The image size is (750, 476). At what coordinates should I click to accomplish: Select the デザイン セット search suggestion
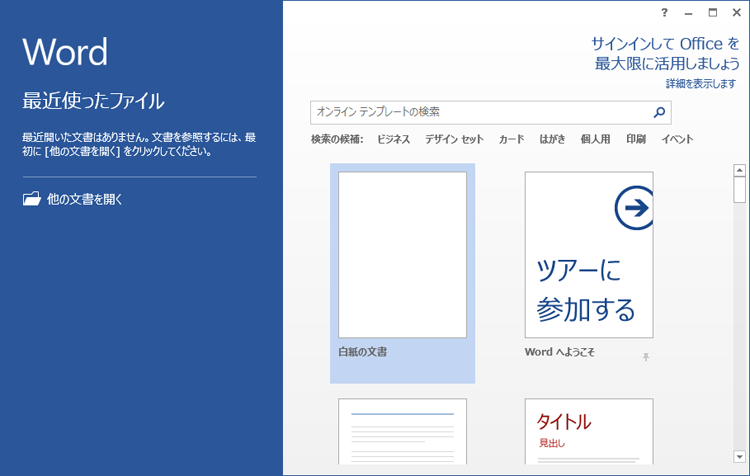[x=454, y=139]
